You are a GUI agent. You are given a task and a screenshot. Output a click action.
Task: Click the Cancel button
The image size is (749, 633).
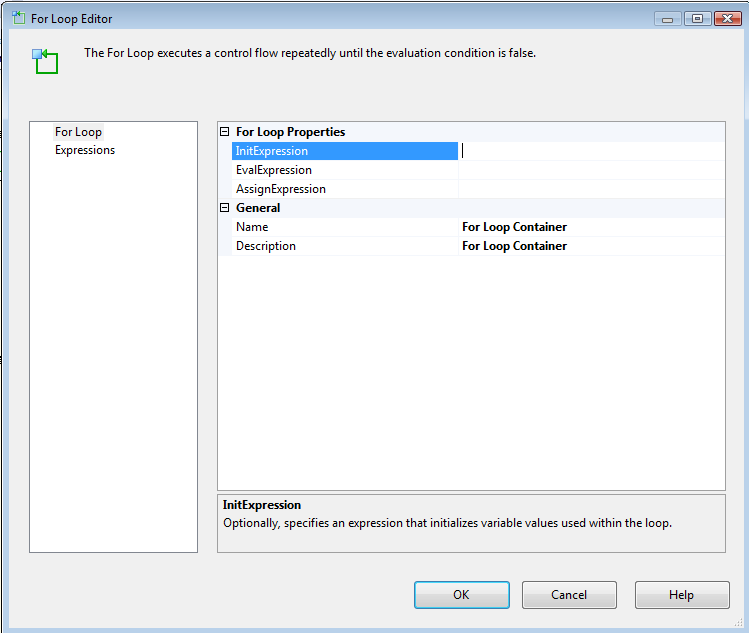(x=569, y=595)
